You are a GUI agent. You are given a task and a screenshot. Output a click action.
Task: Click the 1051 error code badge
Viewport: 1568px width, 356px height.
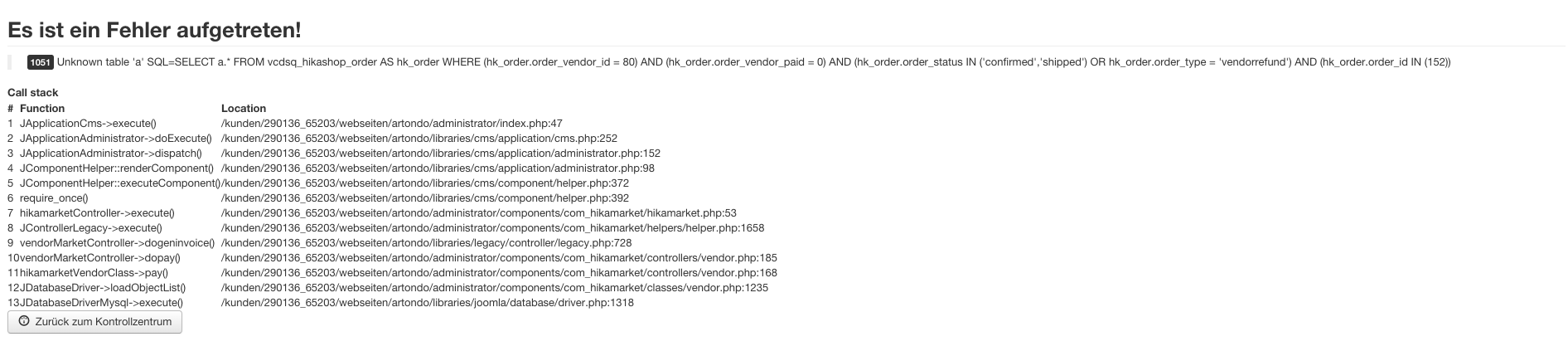point(40,63)
